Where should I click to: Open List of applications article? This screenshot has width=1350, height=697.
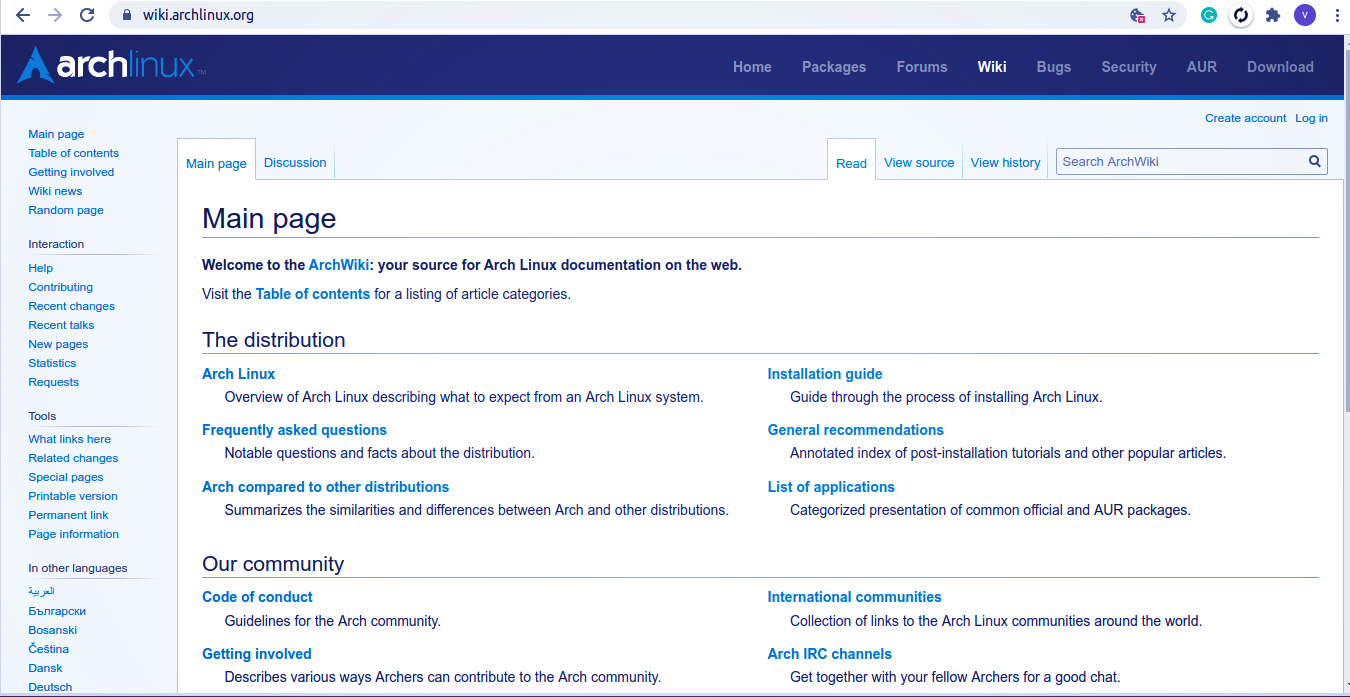[x=831, y=487]
